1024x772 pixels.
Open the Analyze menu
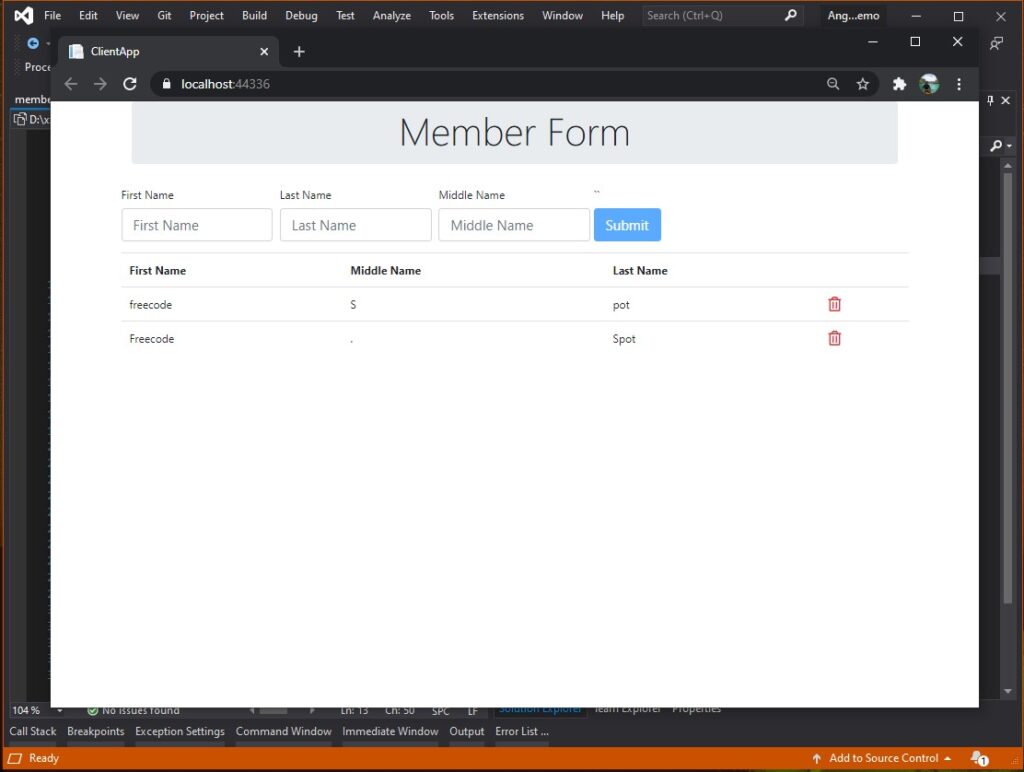coord(392,15)
